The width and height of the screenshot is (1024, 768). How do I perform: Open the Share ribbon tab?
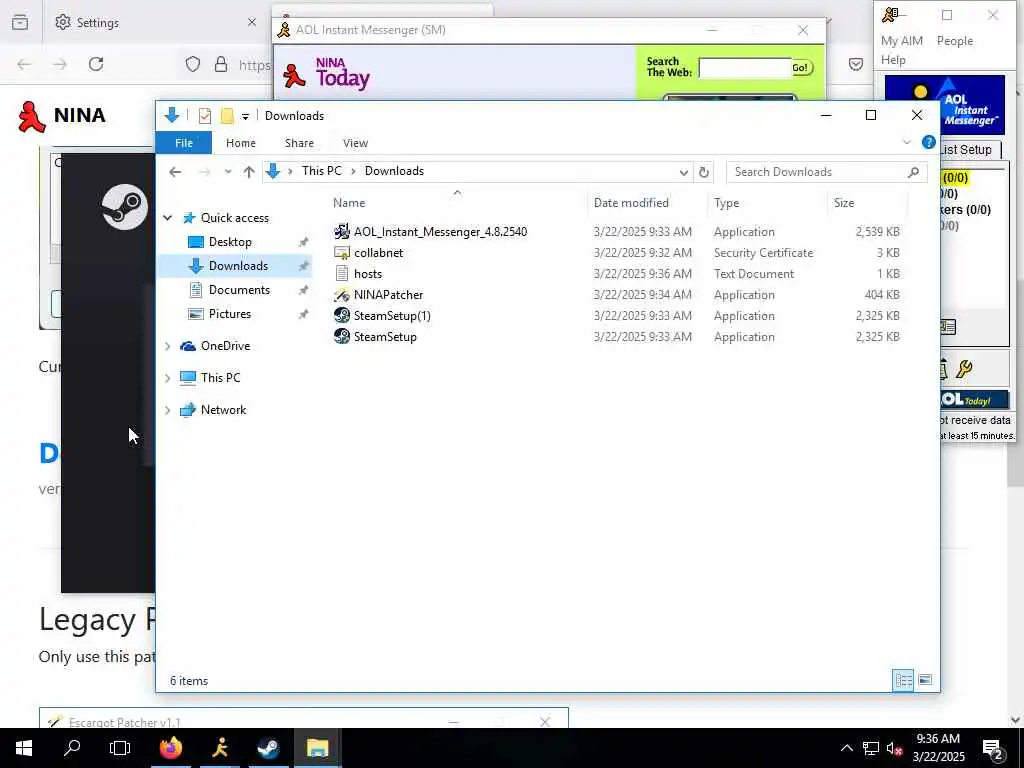click(x=299, y=143)
